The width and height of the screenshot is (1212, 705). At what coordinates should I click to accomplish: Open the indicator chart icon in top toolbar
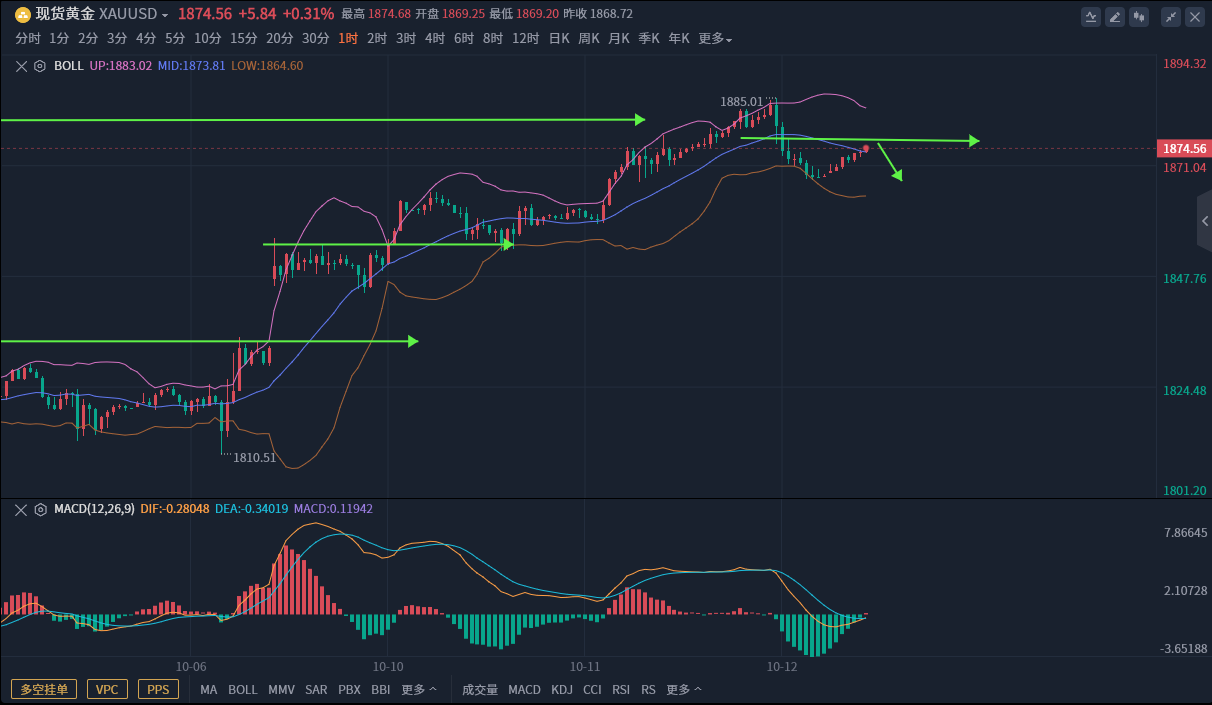1091,17
